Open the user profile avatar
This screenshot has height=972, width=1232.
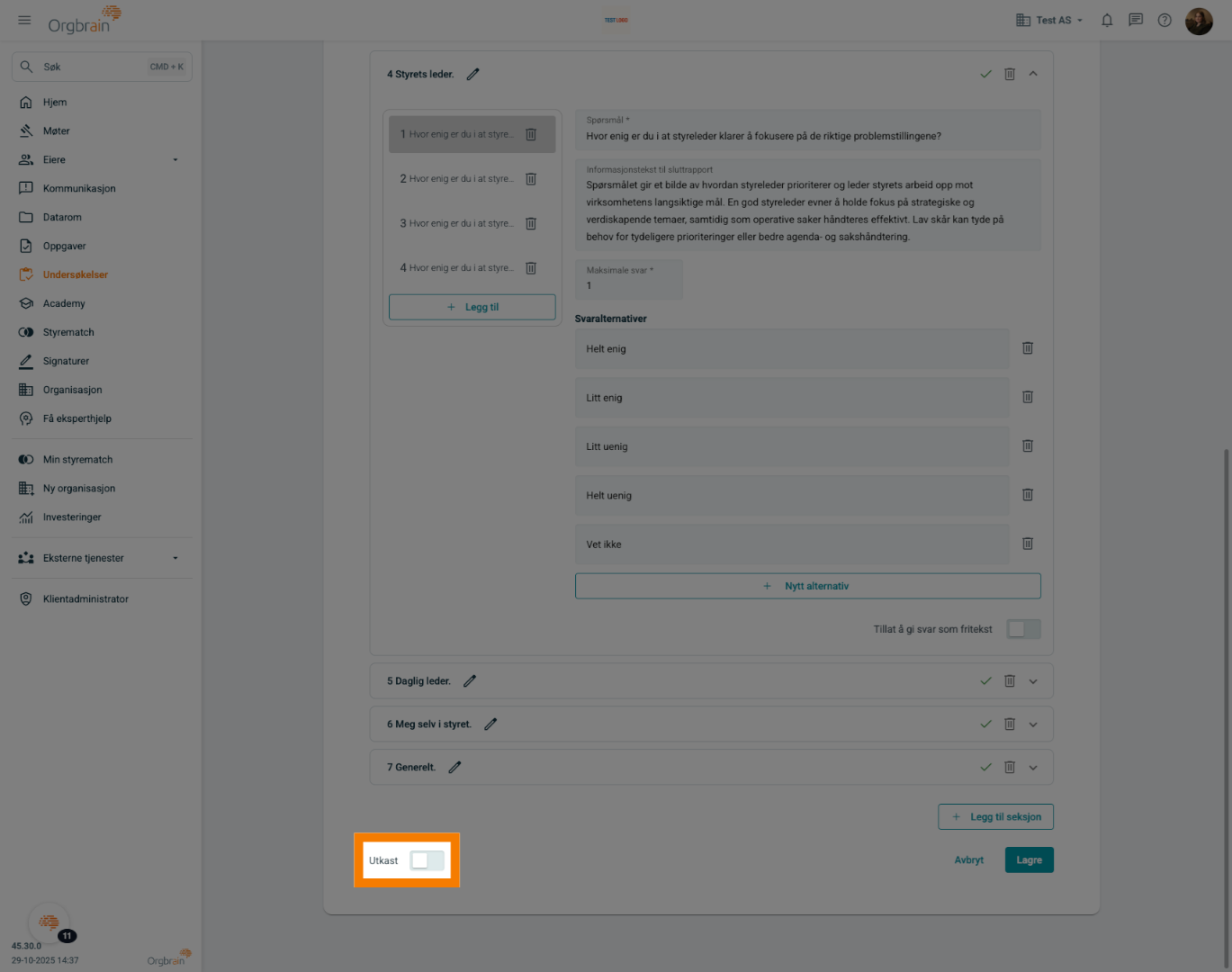(x=1199, y=21)
